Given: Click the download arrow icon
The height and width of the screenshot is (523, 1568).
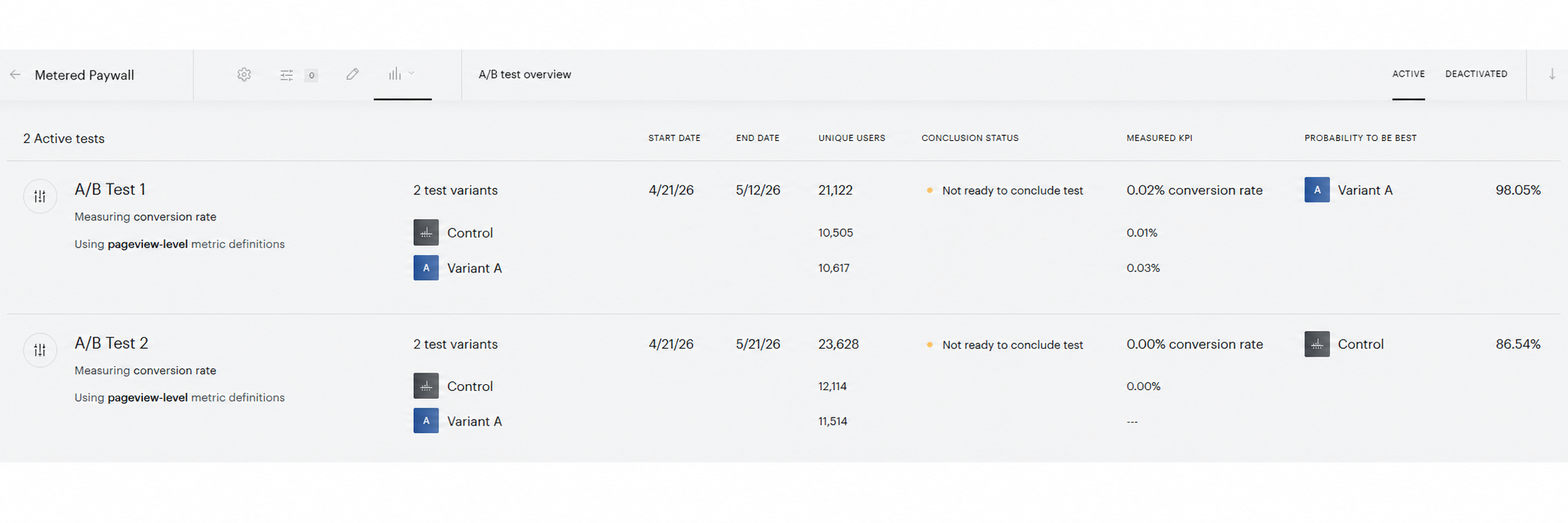Looking at the screenshot, I should [x=1551, y=74].
